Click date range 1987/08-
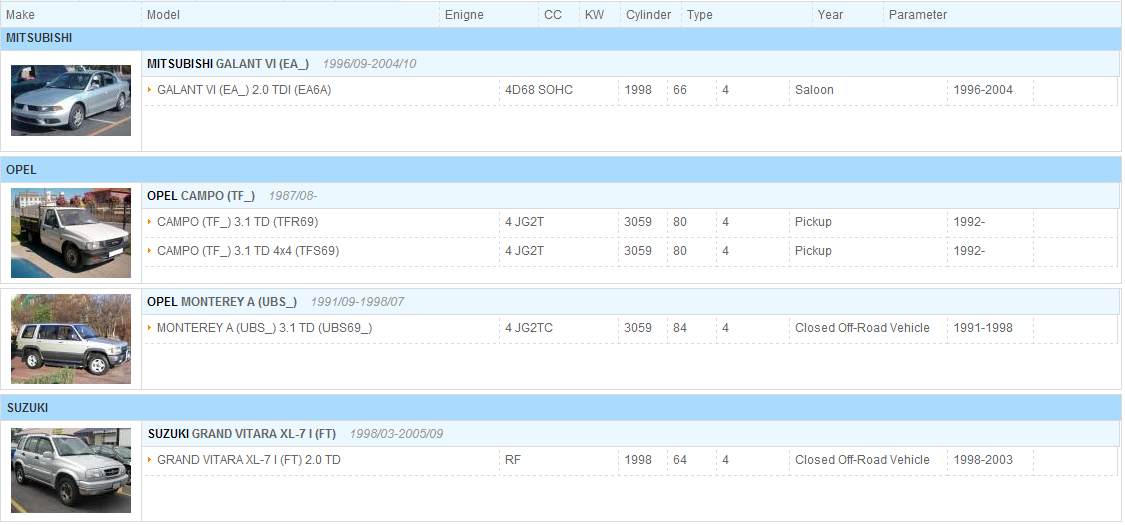This screenshot has height=525, width=1125. (293, 196)
